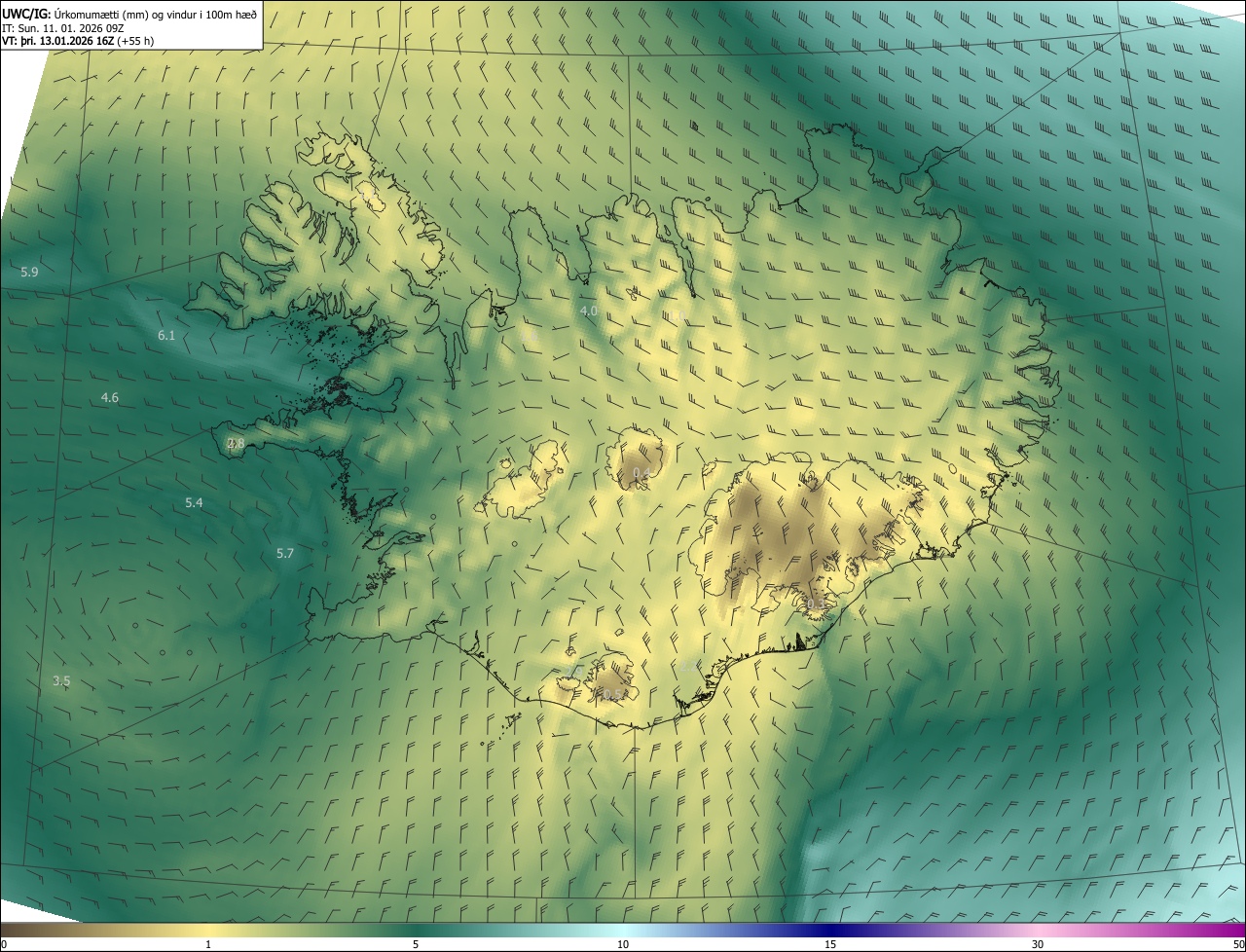Click the 4.6 value label on the map
Viewport: 1246px width, 952px height.
(109, 397)
